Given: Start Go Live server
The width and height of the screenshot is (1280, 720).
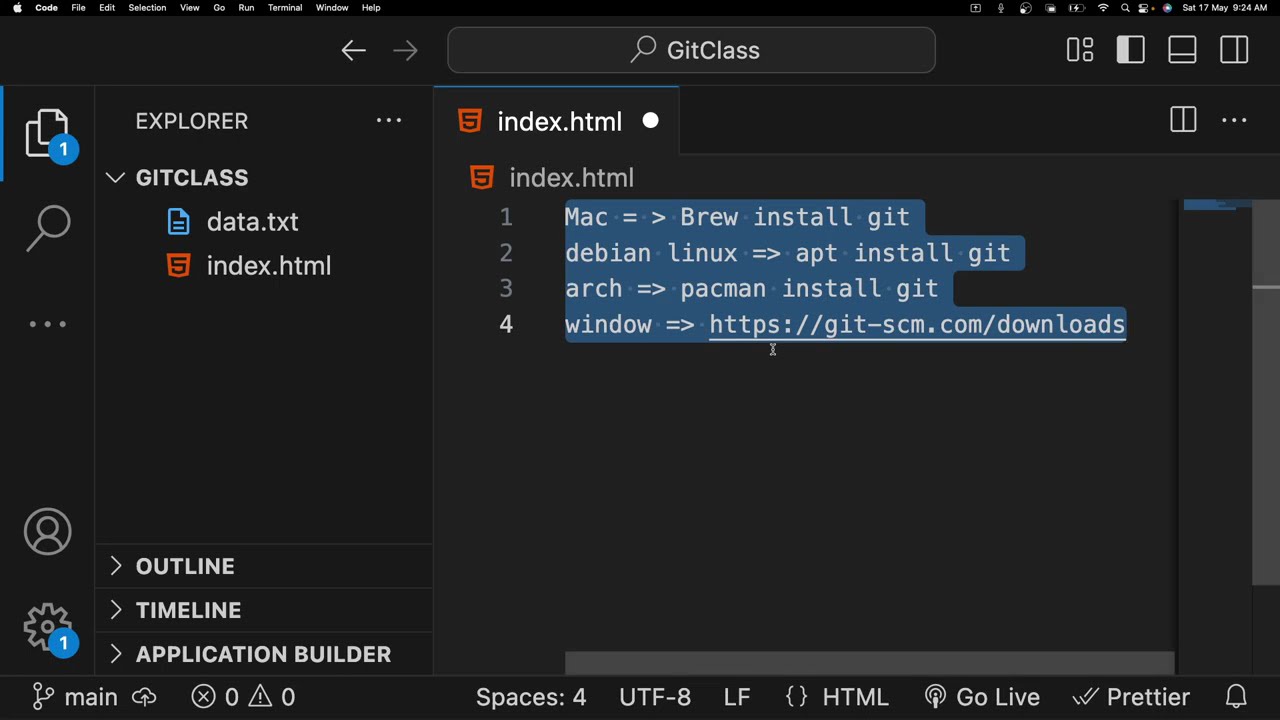Looking at the screenshot, I should (x=983, y=697).
